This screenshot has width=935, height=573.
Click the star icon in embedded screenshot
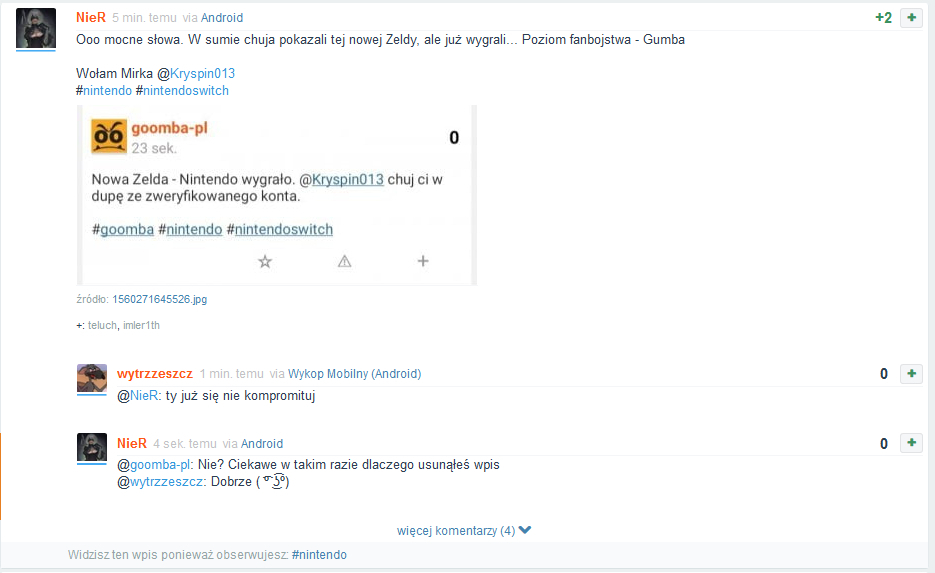[265, 261]
